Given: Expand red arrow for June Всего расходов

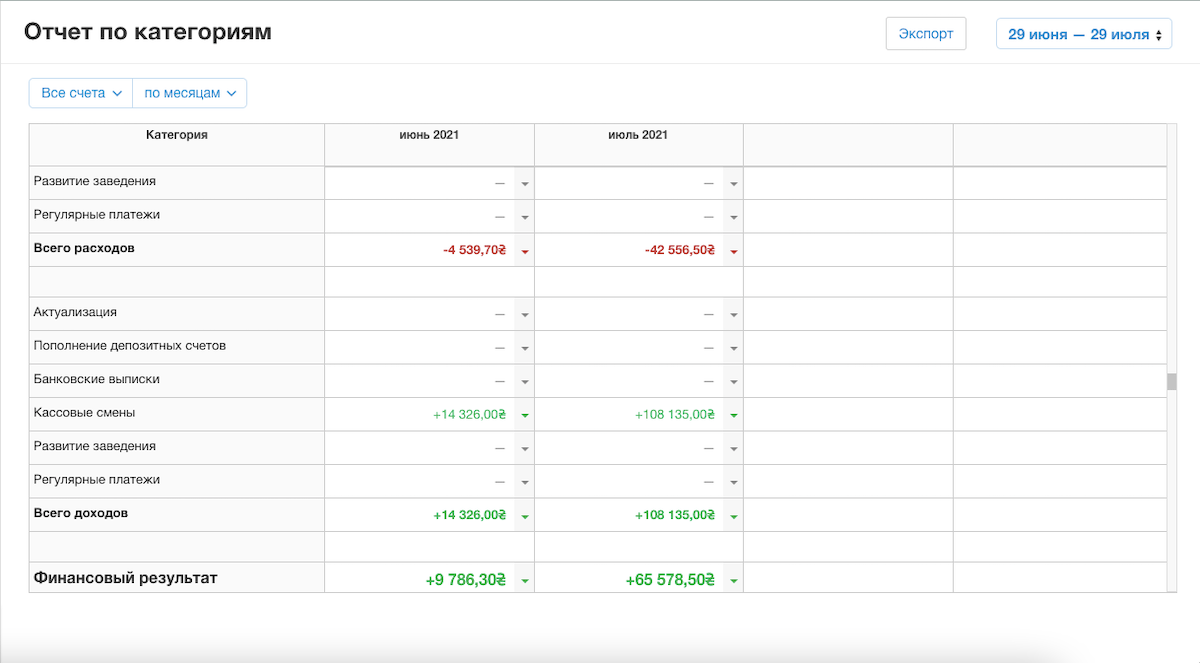Looking at the screenshot, I should point(525,251).
